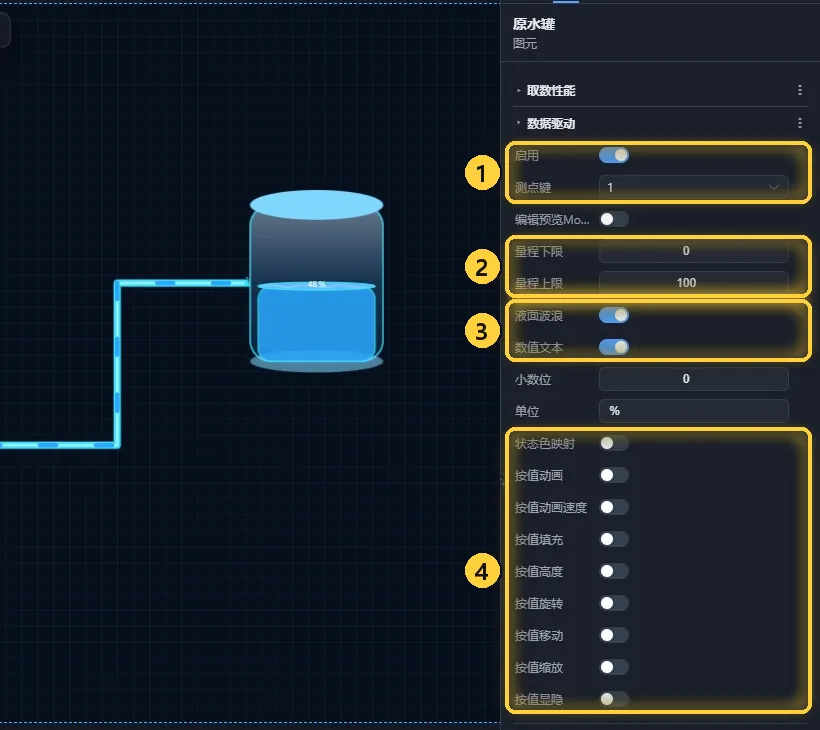Activate the 按值缩放 switch
820x730 pixels.
tap(614, 667)
